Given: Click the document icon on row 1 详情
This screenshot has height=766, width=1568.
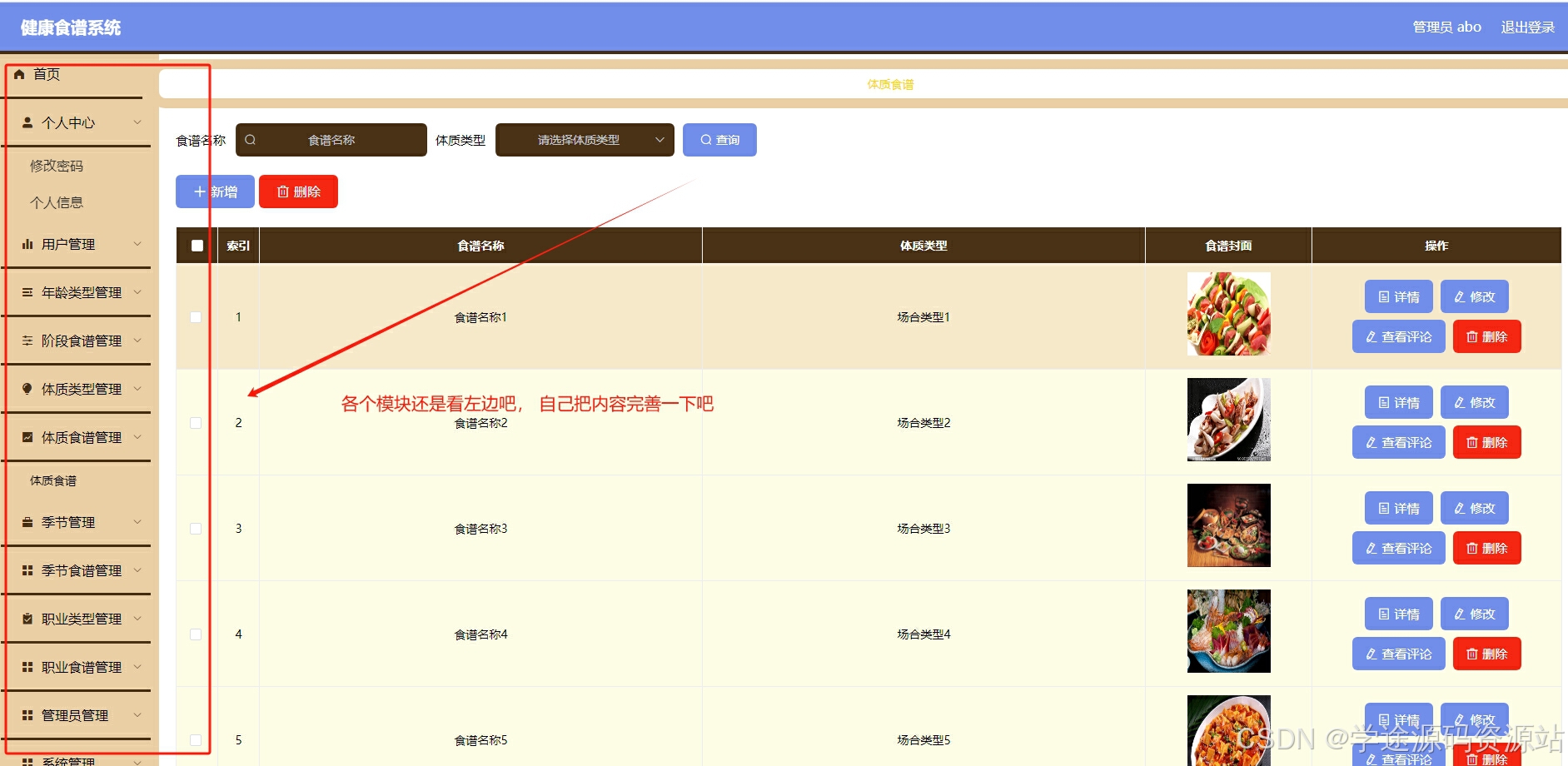Looking at the screenshot, I should tap(1384, 296).
